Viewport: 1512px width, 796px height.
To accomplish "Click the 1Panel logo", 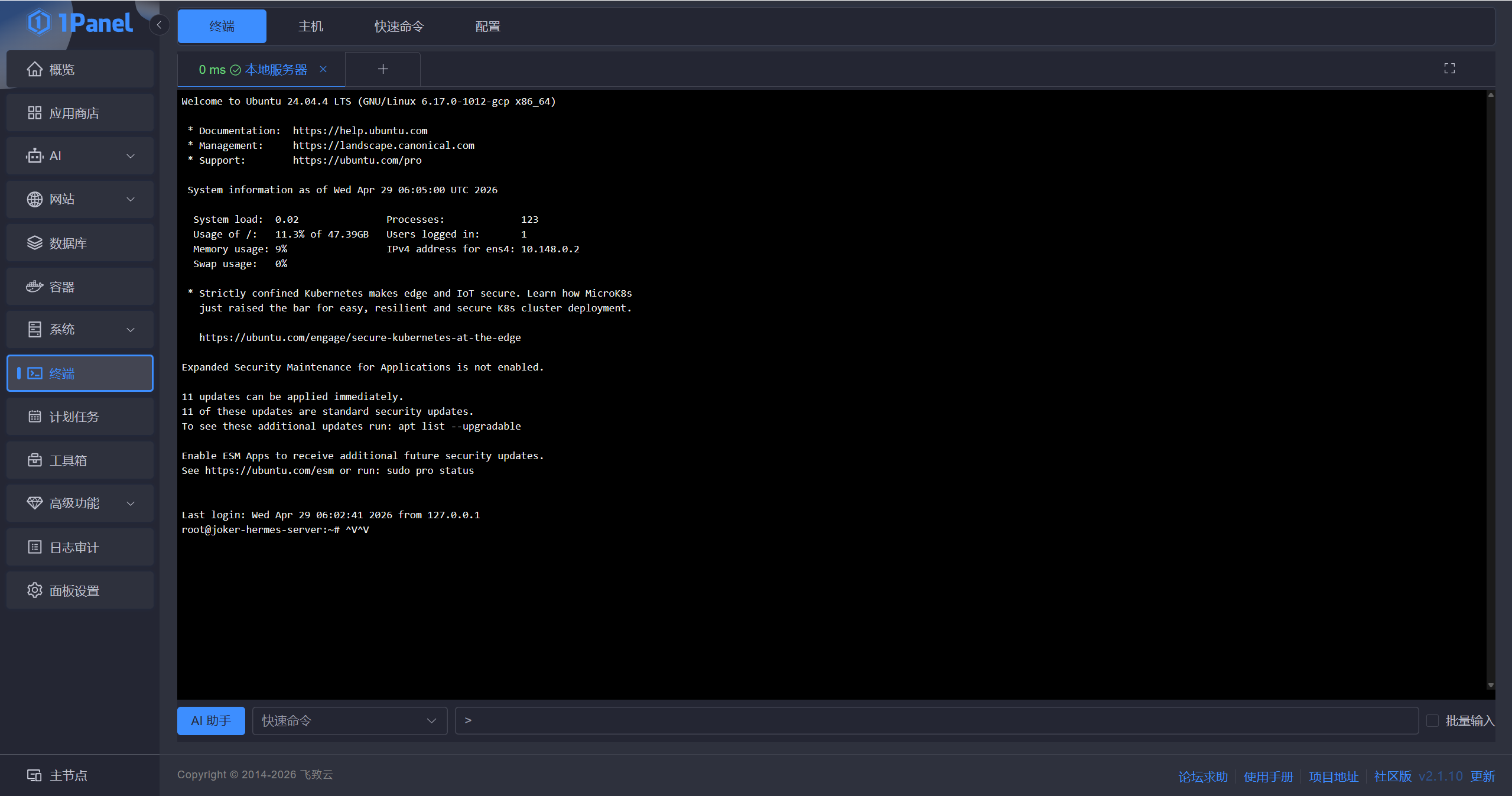I will (80, 23).
